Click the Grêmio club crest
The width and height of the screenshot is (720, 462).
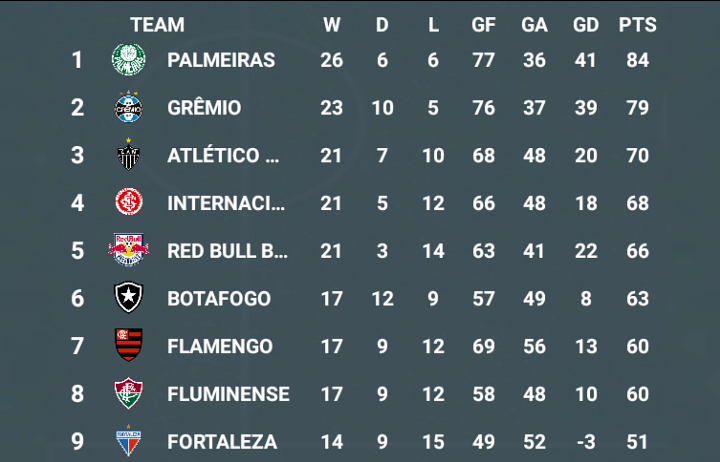pyautogui.click(x=129, y=107)
